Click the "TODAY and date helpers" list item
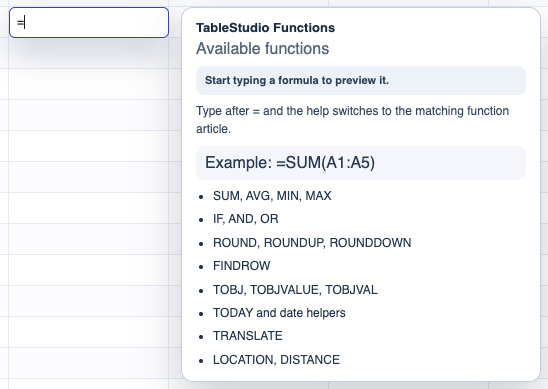 (x=279, y=313)
